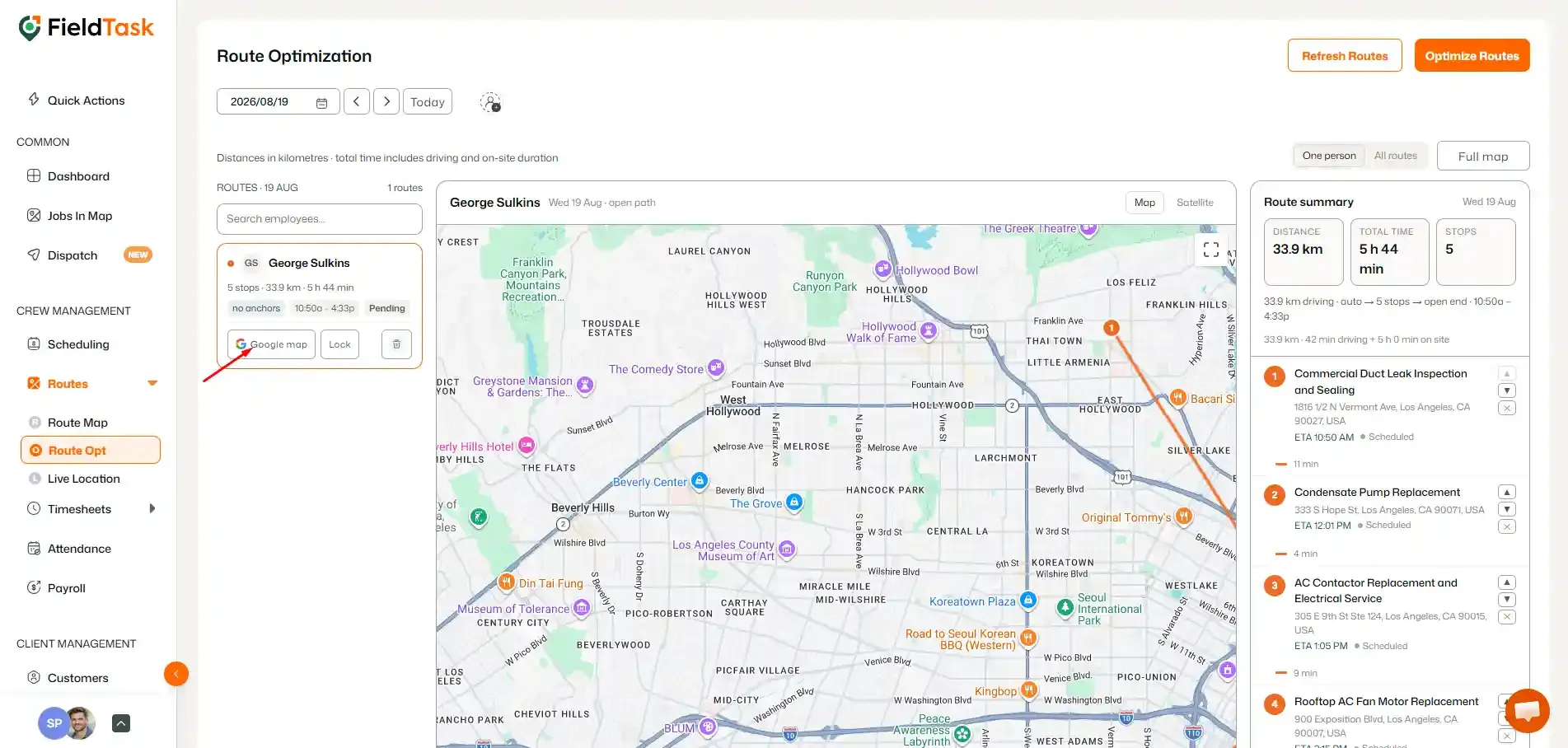Click the Distance 33.9 km summary card

coord(1304,251)
